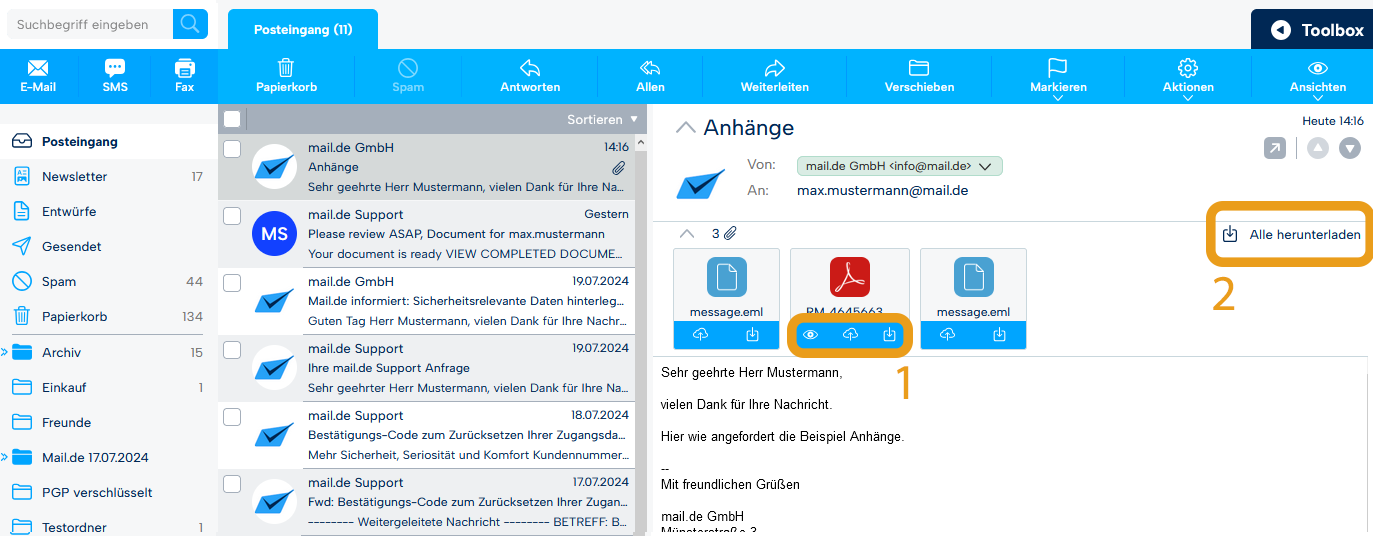The height and width of the screenshot is (536, 1373).
Task: Focus the Suchbegriff eingeben search field
Action: click(90, 24)
